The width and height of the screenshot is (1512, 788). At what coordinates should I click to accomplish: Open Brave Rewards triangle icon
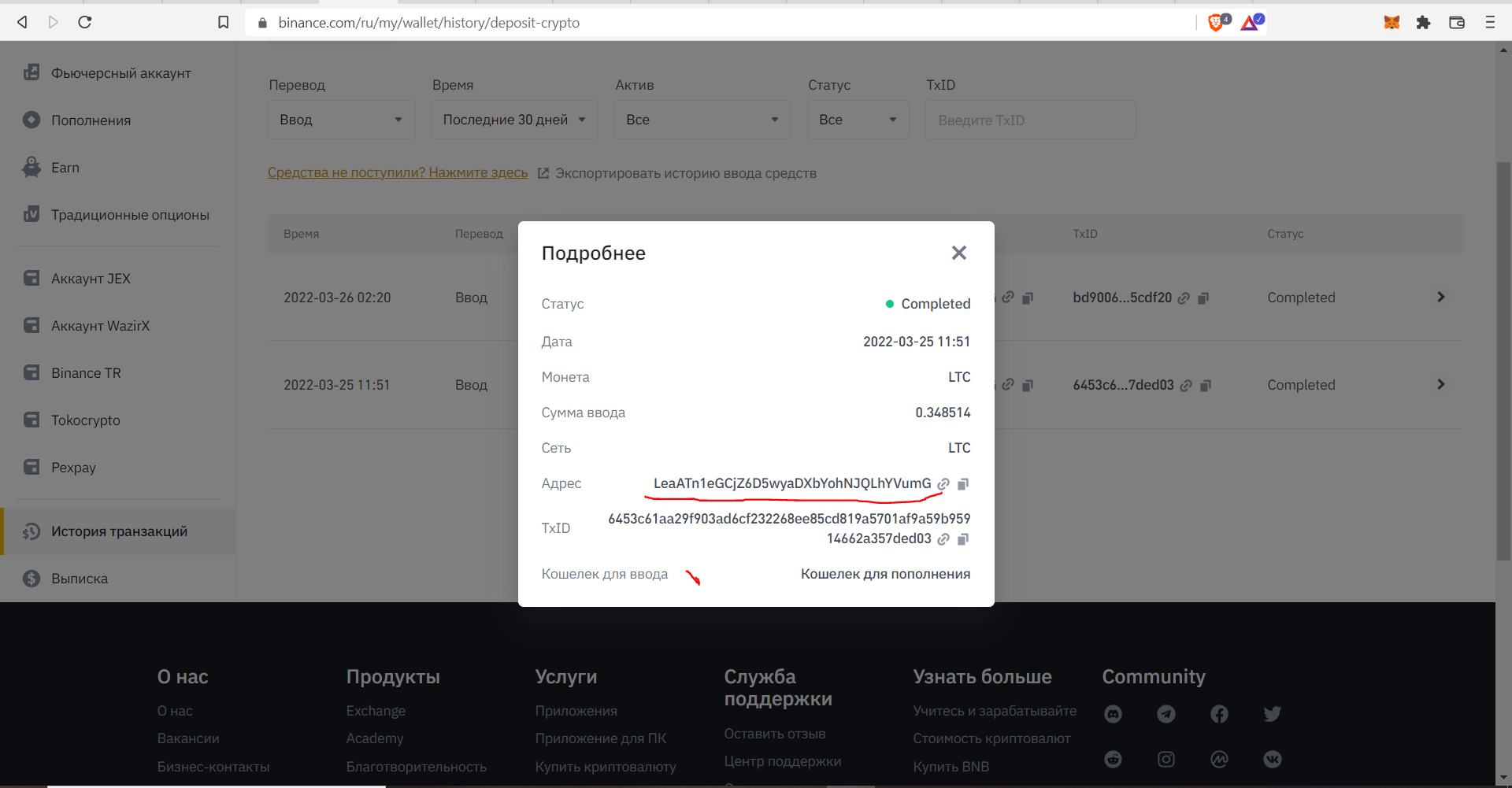tap(1251, 22)
